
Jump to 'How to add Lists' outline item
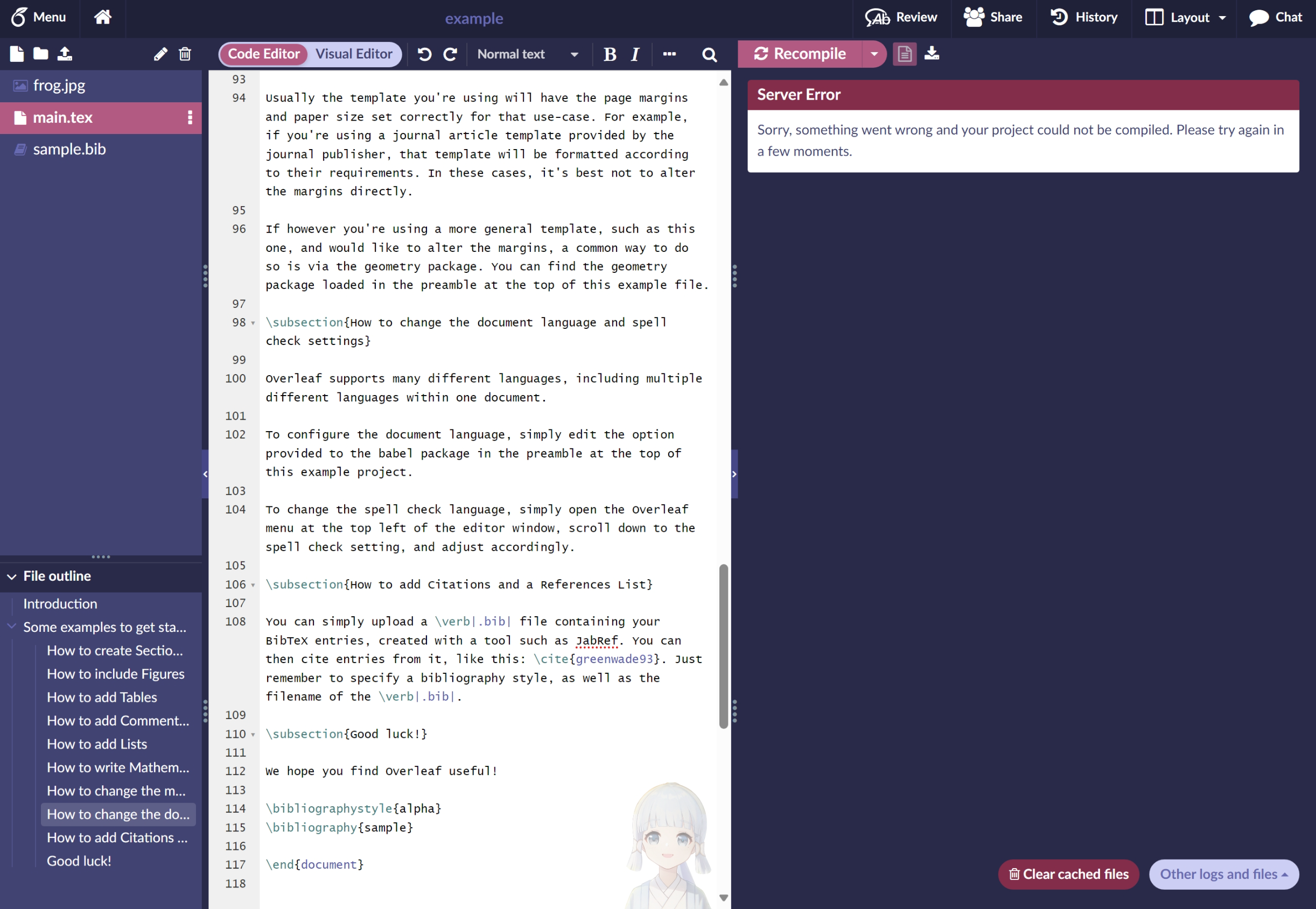[97, 744]
